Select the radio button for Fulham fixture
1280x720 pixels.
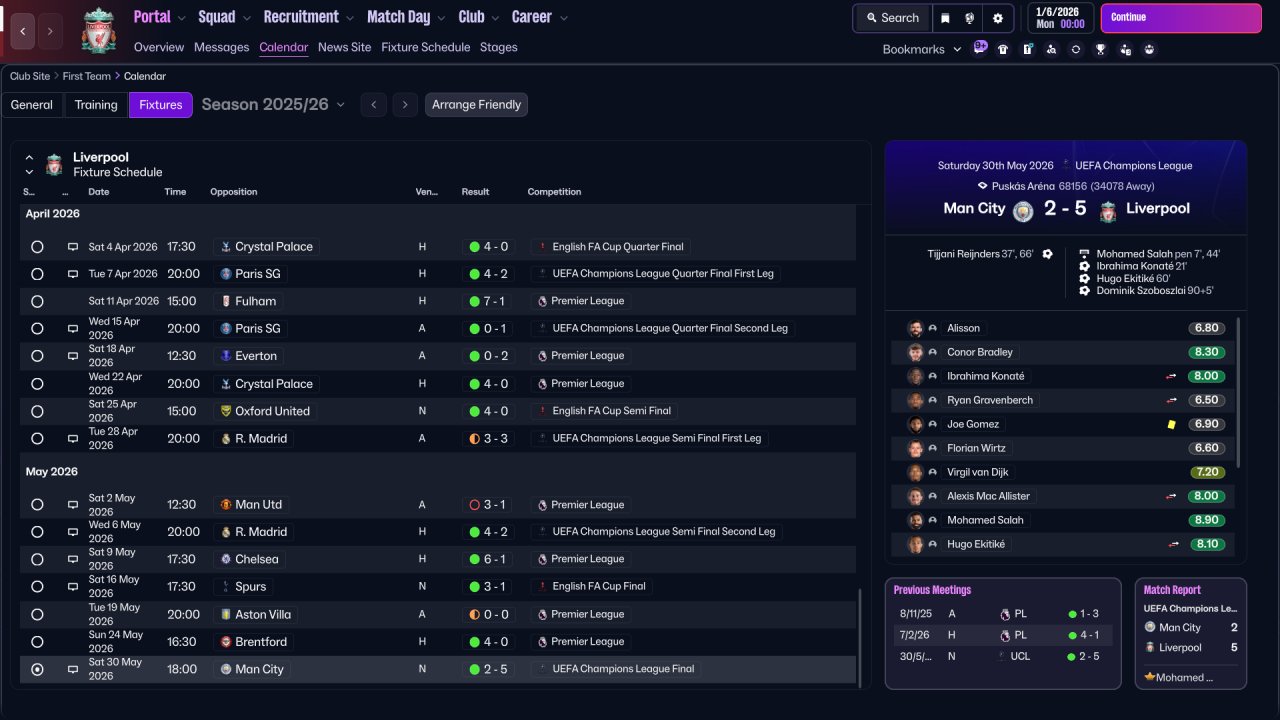[37, 301]
